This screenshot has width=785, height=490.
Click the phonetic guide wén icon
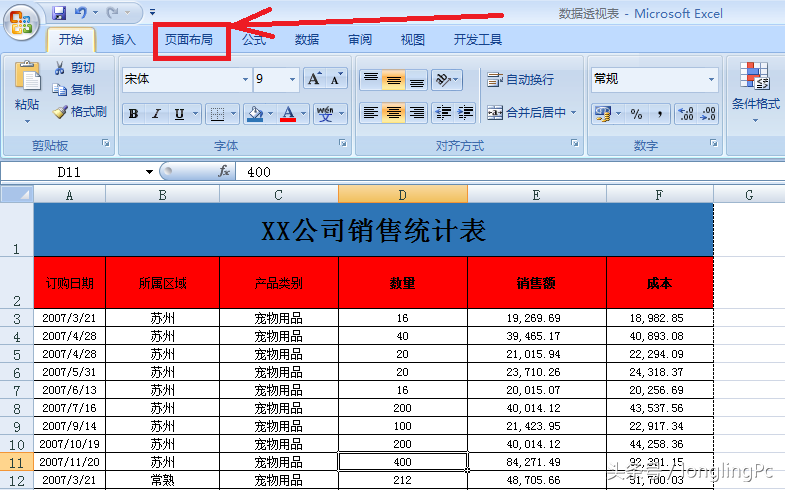[325, 114]
